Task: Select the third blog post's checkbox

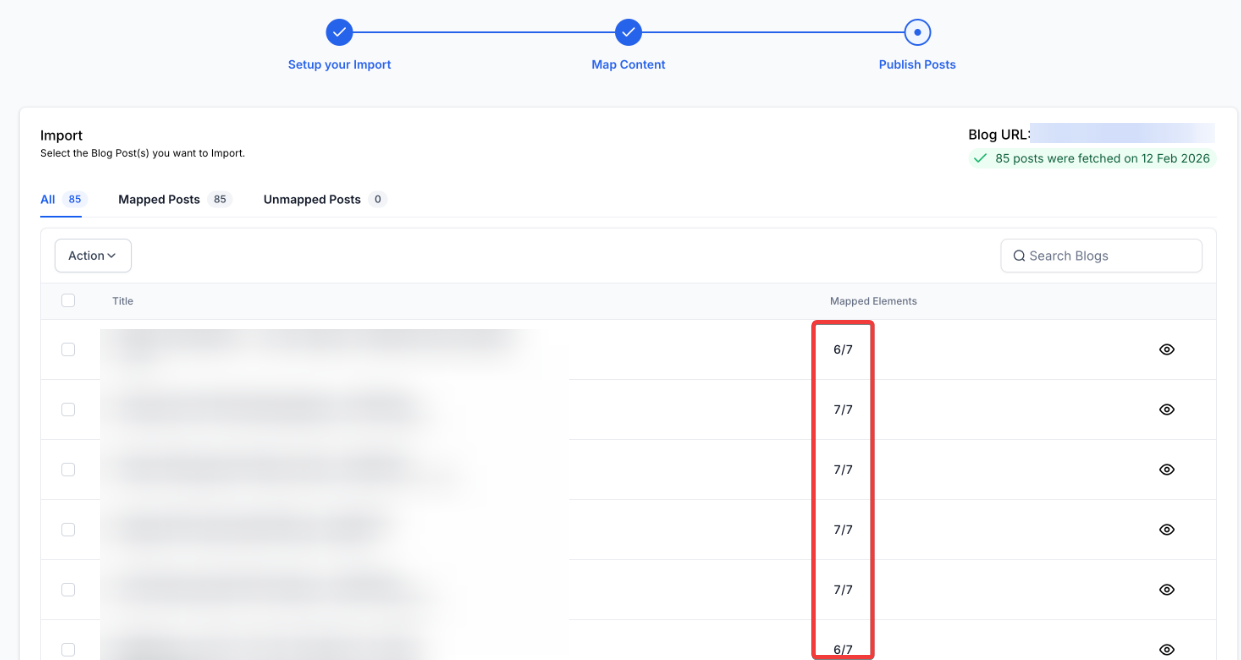Action: point(68,470)
